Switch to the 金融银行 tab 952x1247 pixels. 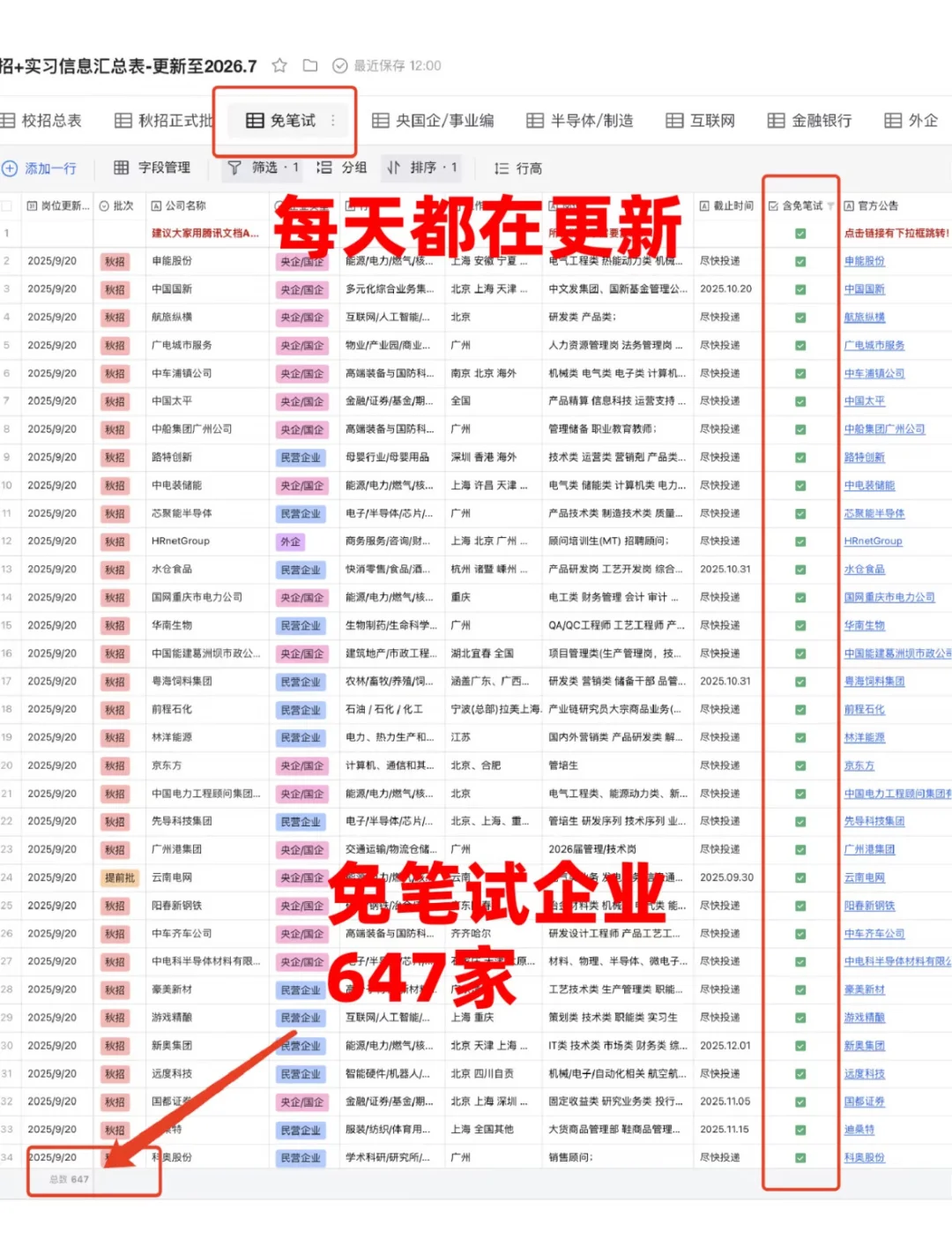point(809,121)
